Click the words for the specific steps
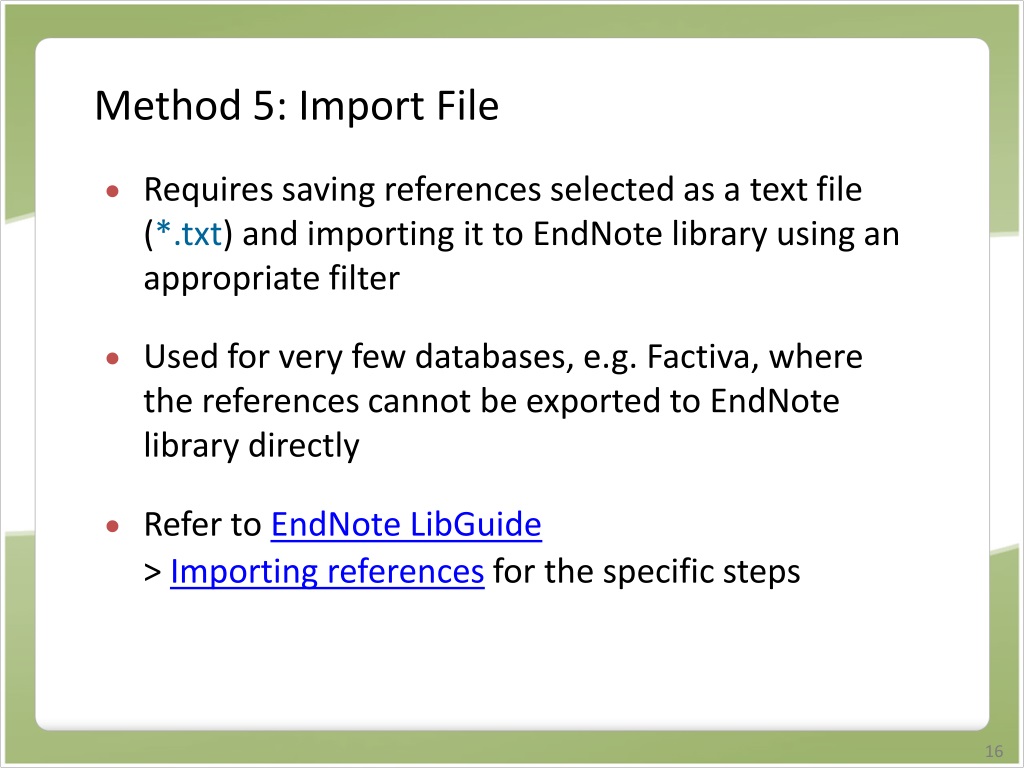The image size is (1024, 768). [647, 571]
